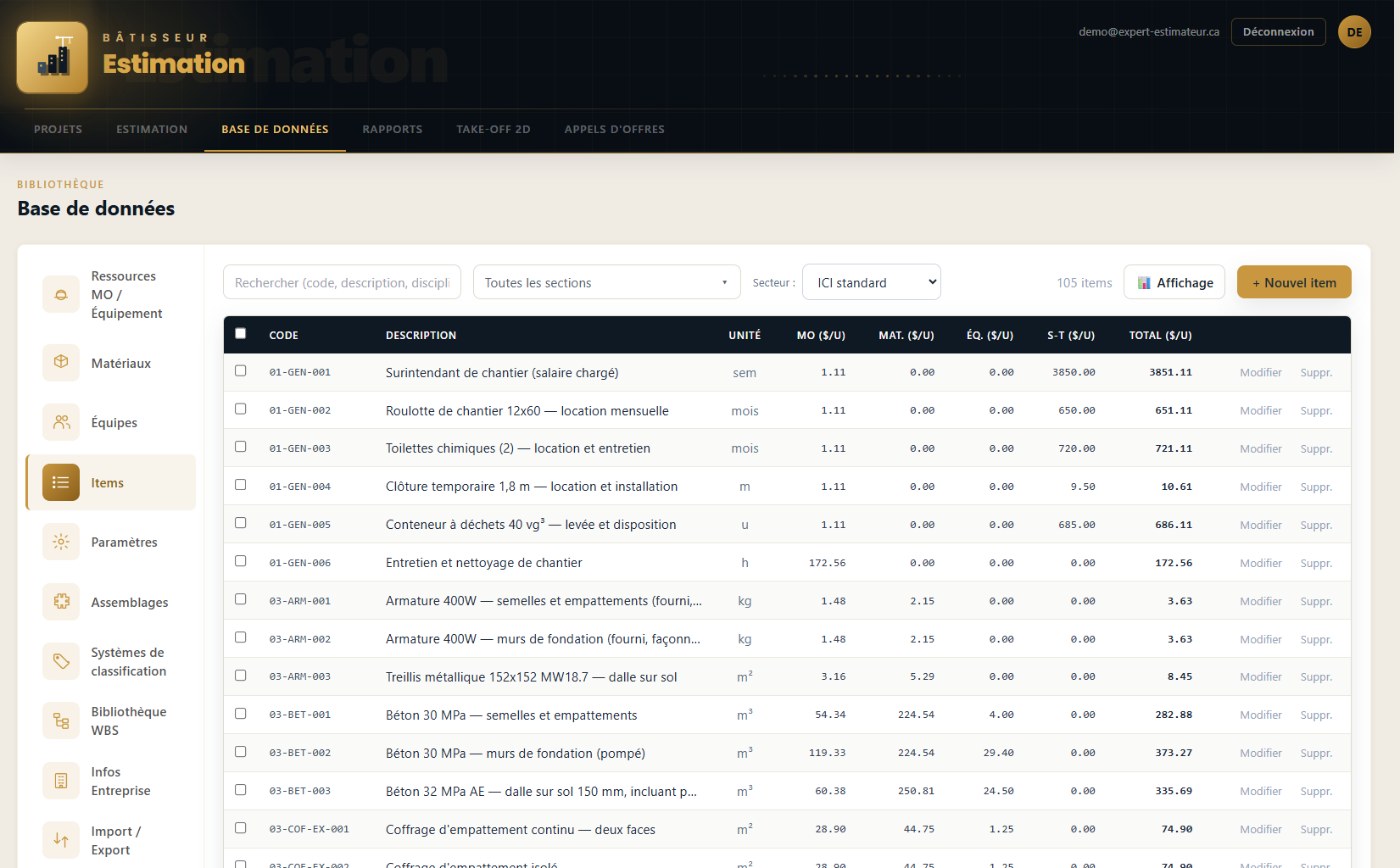Open the Infos Entreprise icon
This screenshot has height=868, width=1400.
tap(61, 781)
